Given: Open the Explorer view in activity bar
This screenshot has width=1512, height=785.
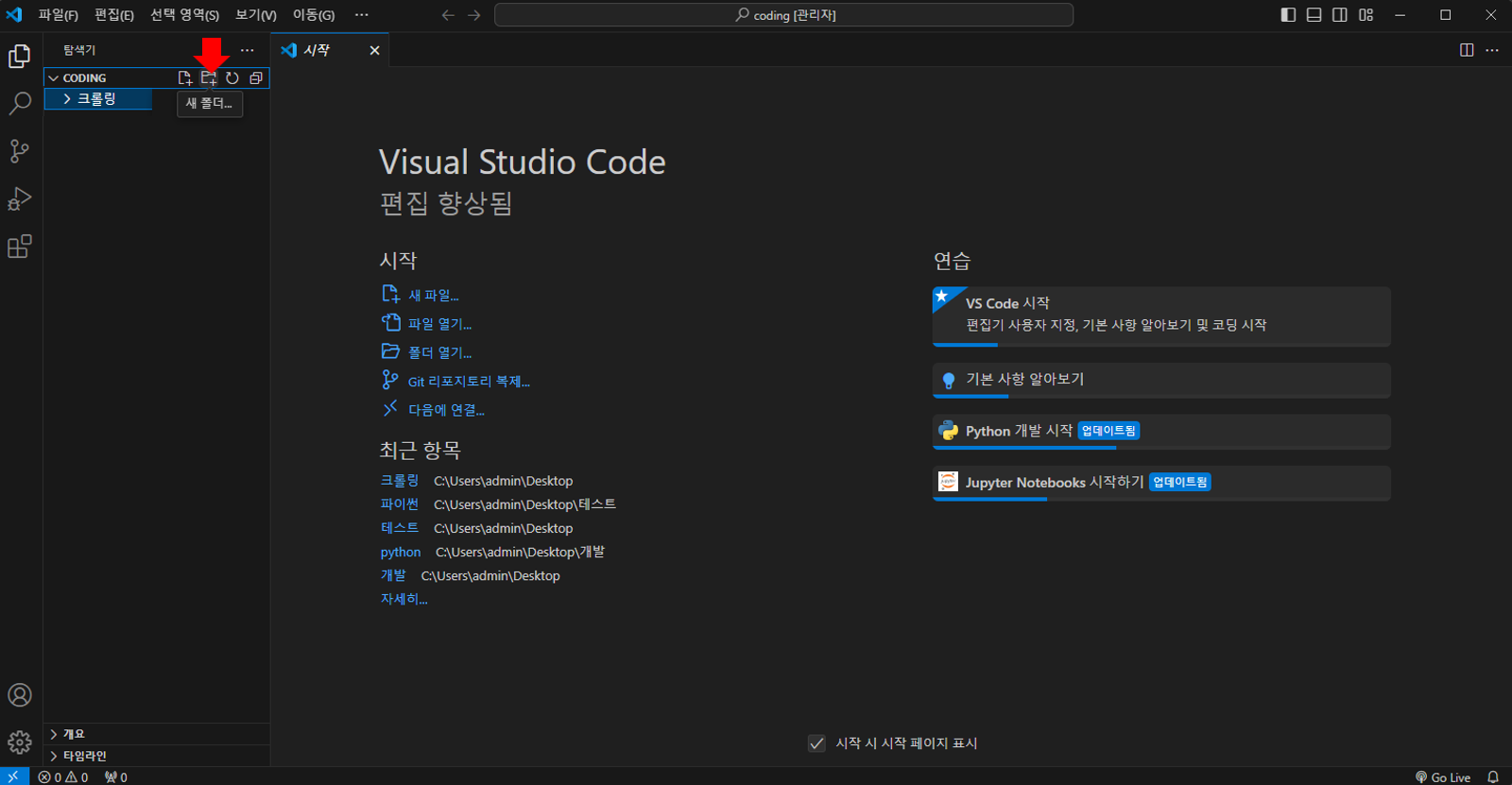Looking at the screenshot, I should [x=20, y=57].
